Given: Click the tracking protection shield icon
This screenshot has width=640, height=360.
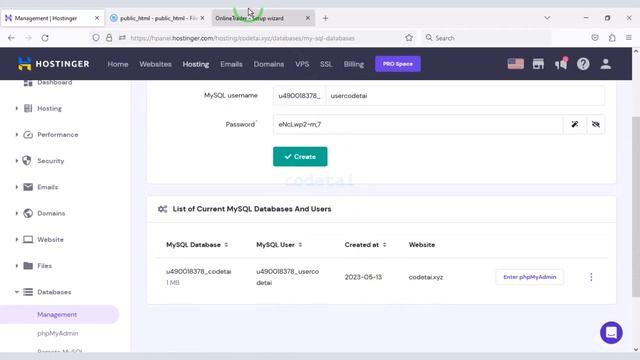Looking at the screenshot, I should [x=96, y=38].
